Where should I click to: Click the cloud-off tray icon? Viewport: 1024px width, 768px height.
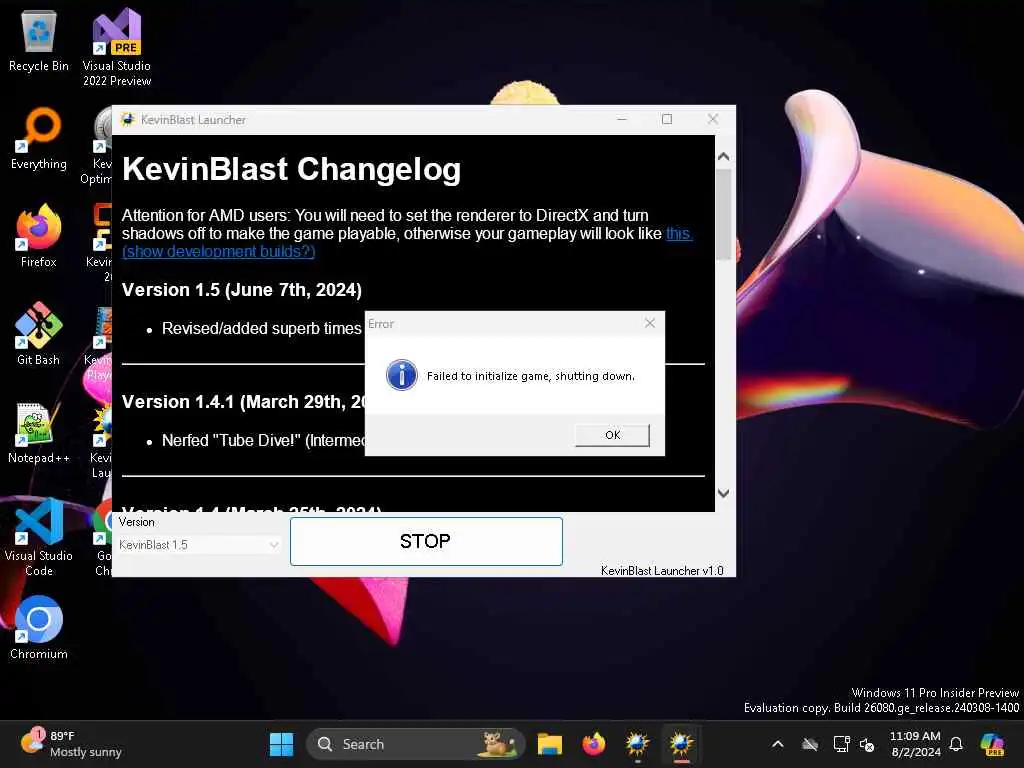[x=810, y=744]
